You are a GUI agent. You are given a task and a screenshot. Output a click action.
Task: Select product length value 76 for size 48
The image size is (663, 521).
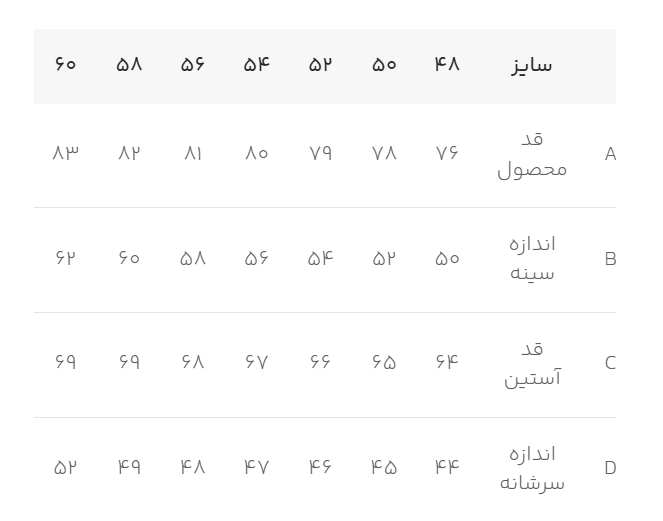(447, 154)
